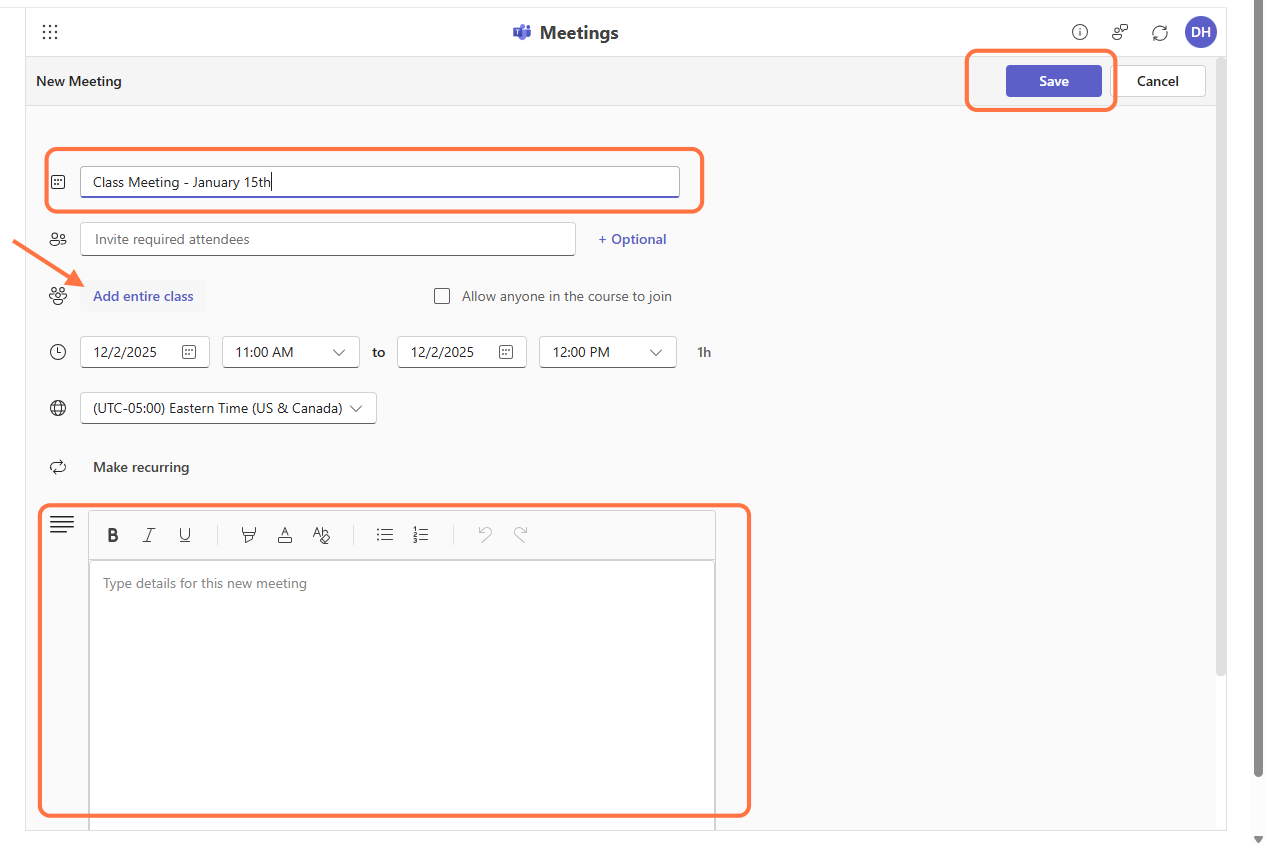Toggle bold formatting in the details toolbar
1265x846 pixels.
coord(113,535)
